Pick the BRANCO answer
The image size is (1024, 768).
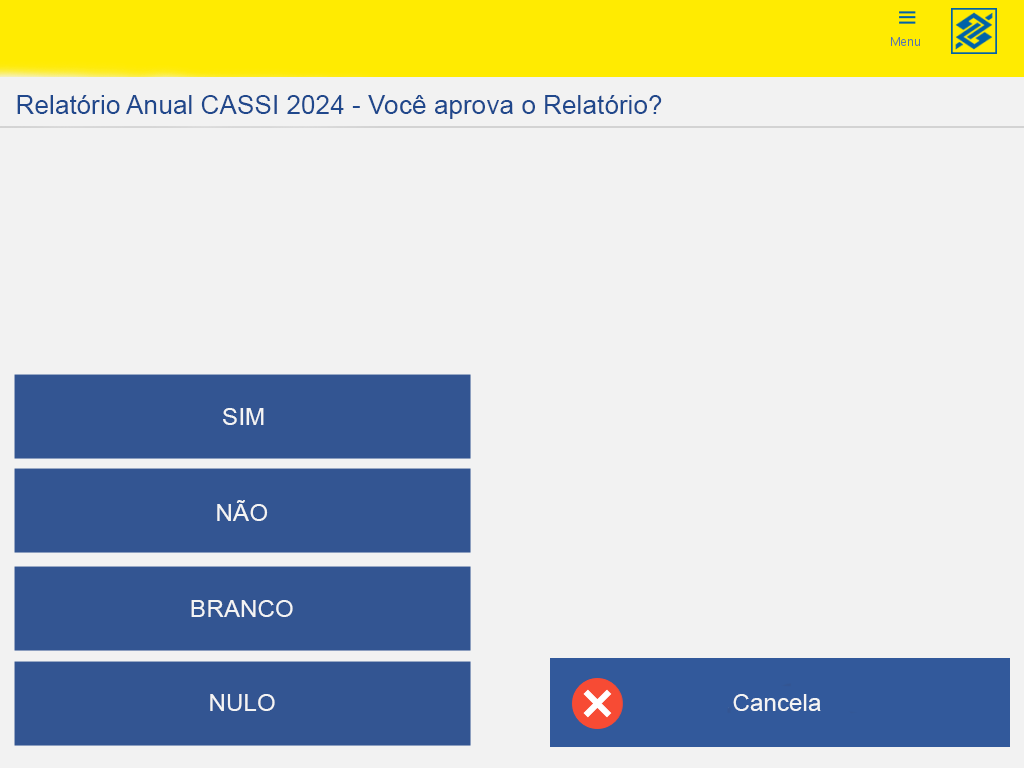(x=242, y=609)
